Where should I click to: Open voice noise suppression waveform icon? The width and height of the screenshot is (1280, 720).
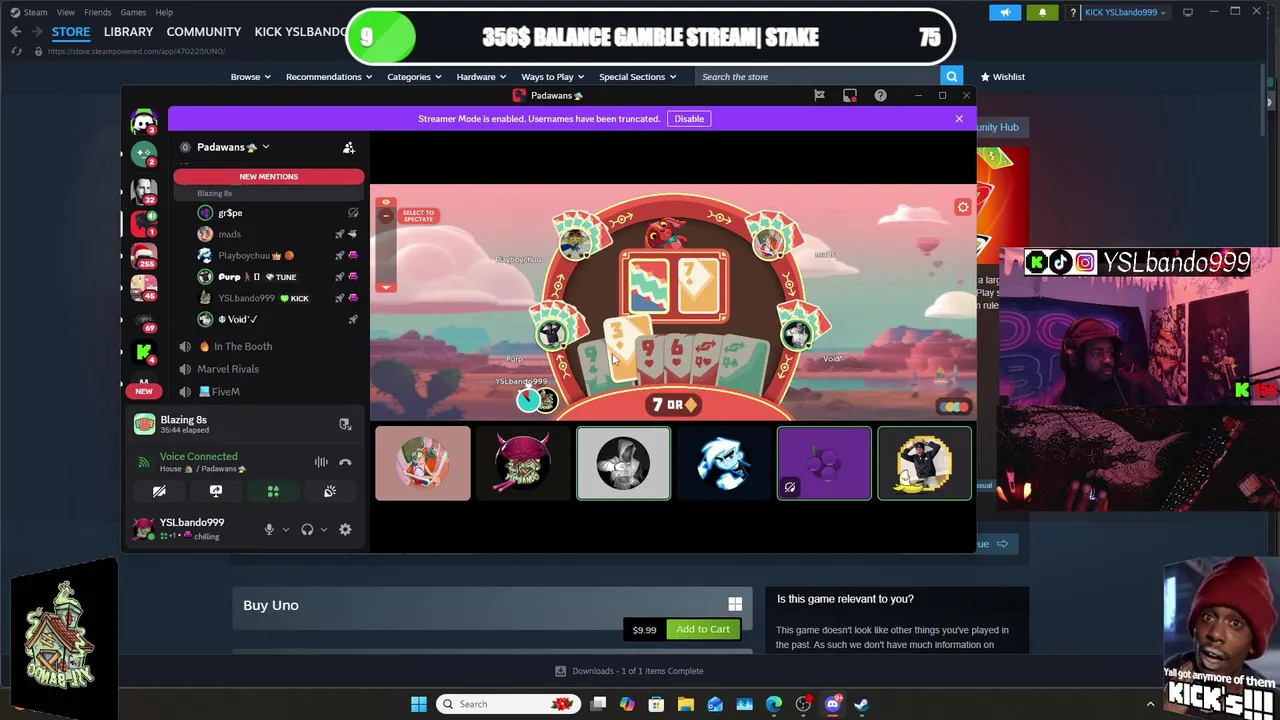[321, 462]
